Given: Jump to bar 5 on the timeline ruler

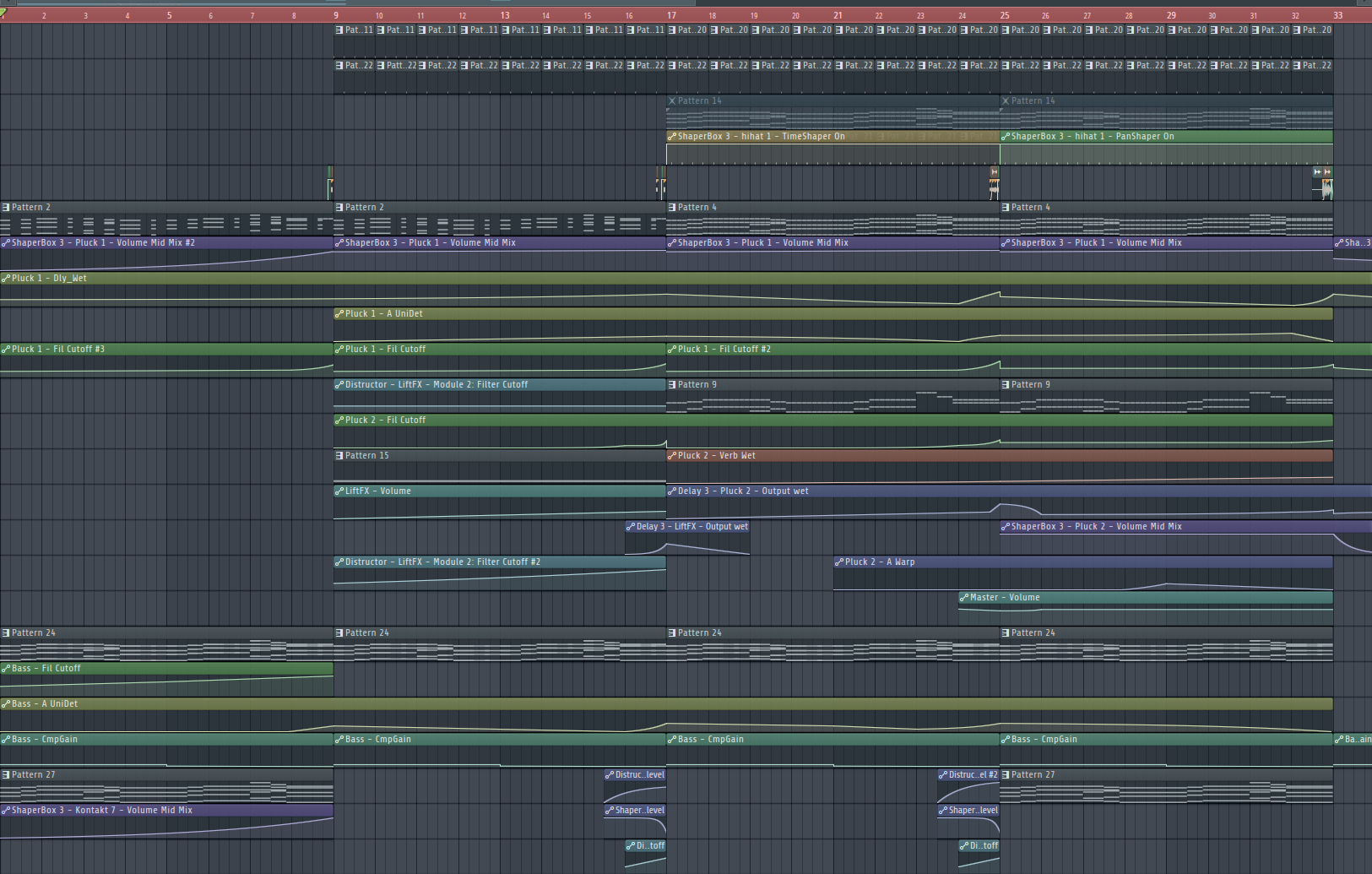Looking at the screenshot, I should [169, 15].
